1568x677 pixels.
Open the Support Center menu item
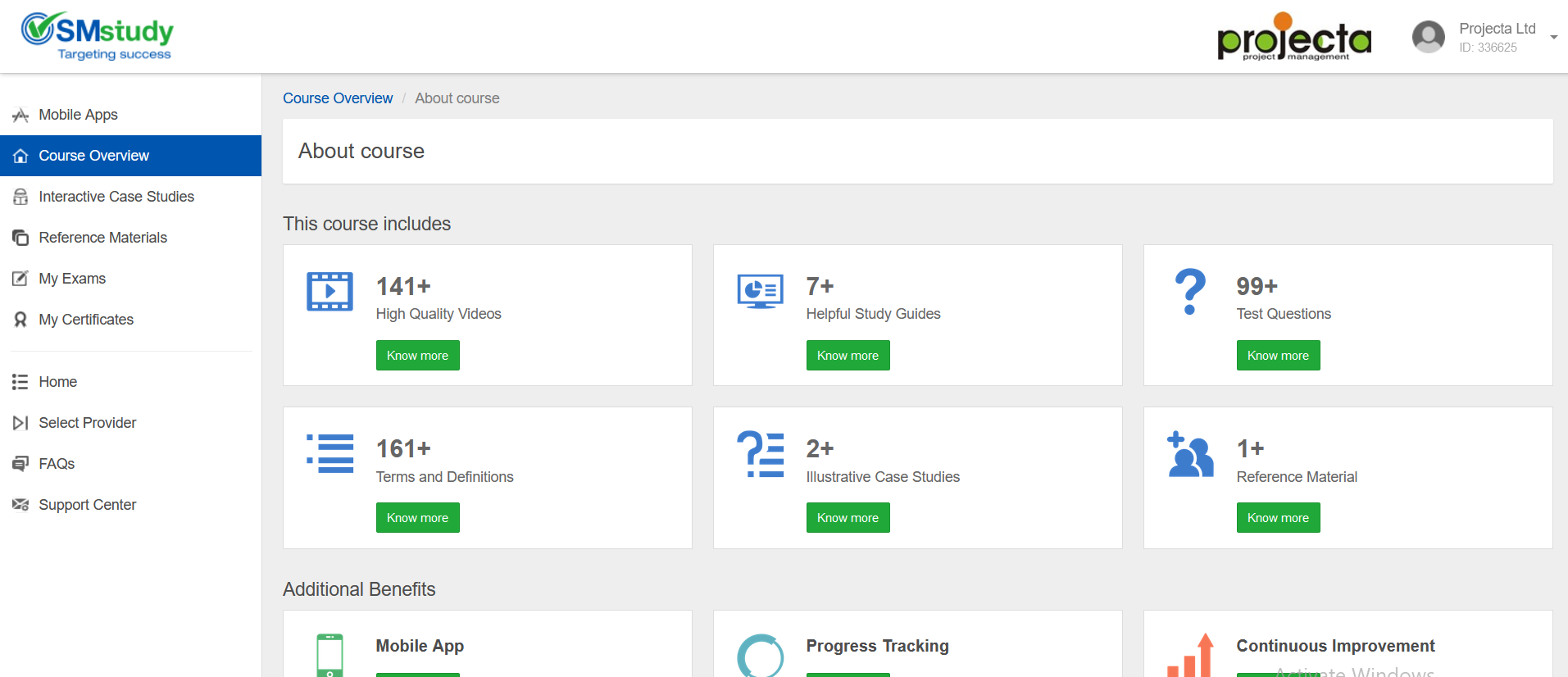(x=87, y=505)
